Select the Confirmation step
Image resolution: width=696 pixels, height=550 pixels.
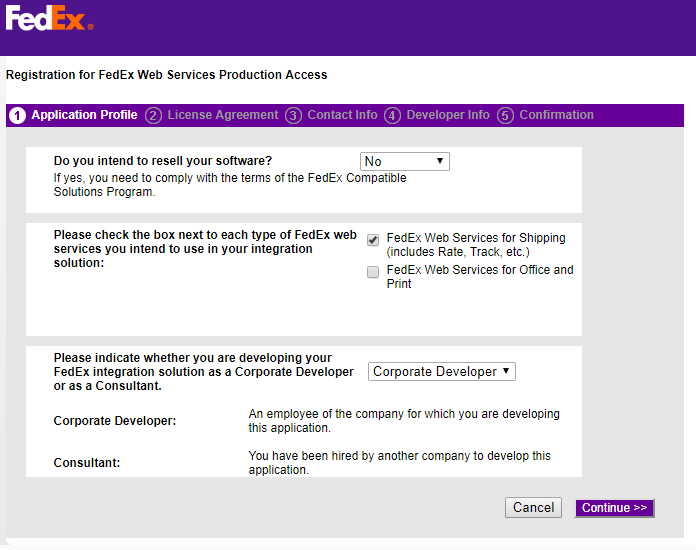click(x=556, y=115)
